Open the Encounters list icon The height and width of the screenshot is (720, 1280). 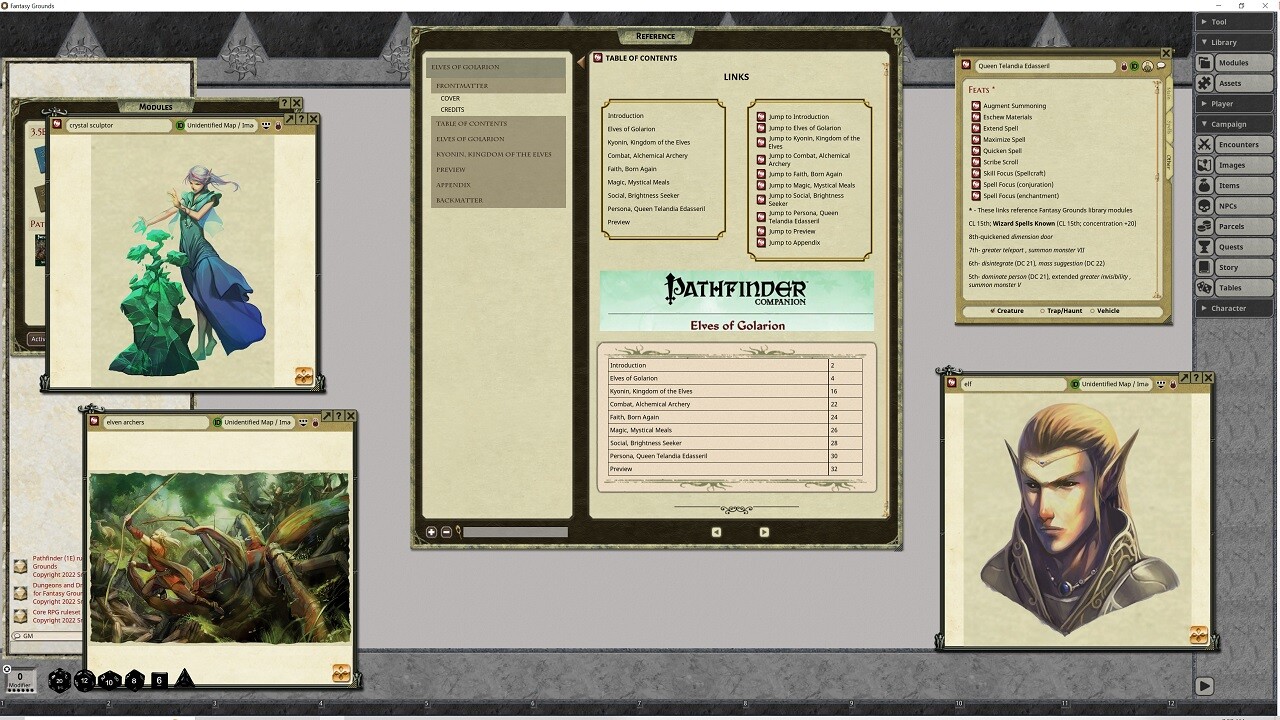click(x=1205, y=145)
